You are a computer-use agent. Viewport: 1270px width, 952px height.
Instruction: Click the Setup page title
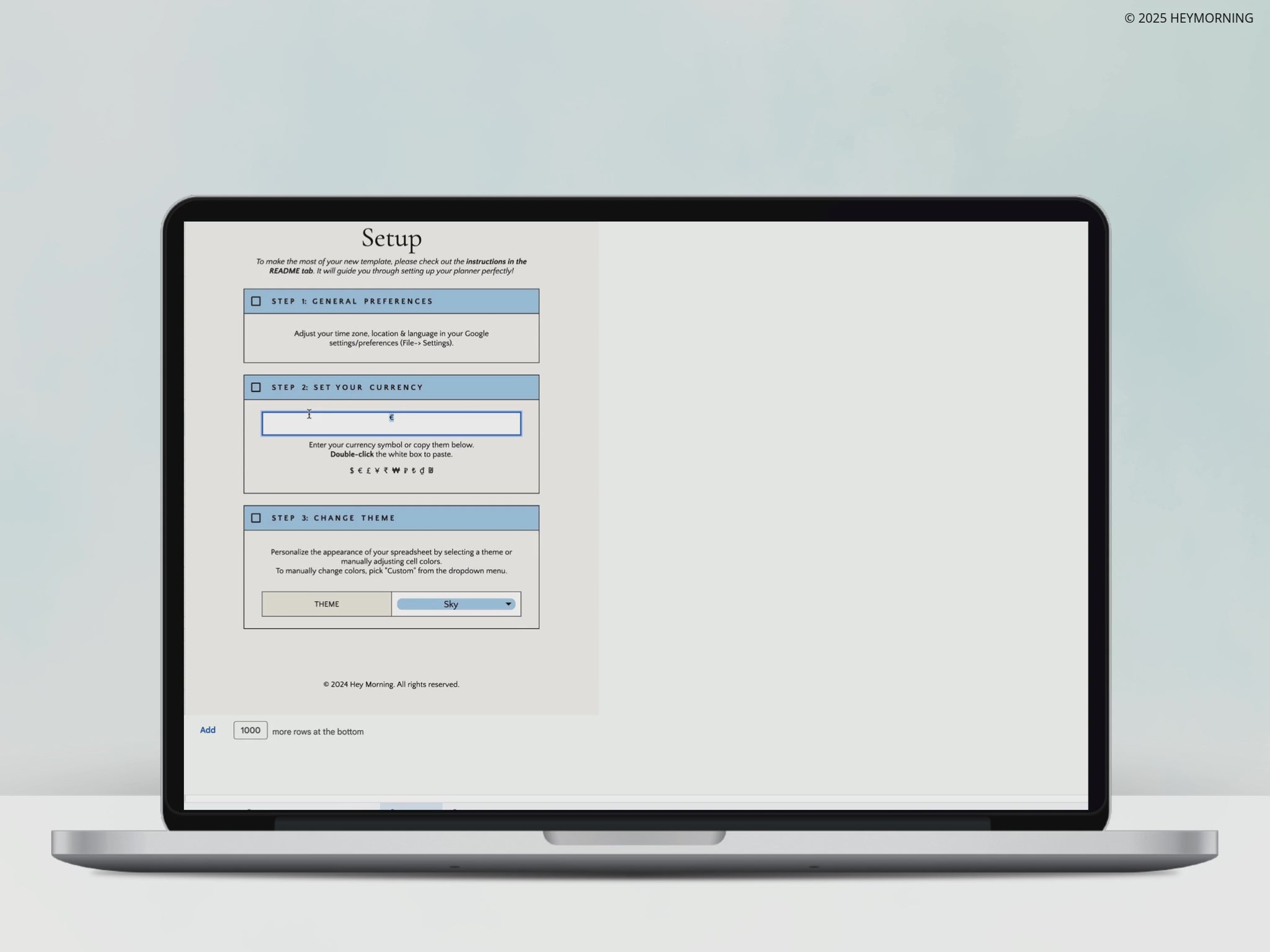(391, 238)
